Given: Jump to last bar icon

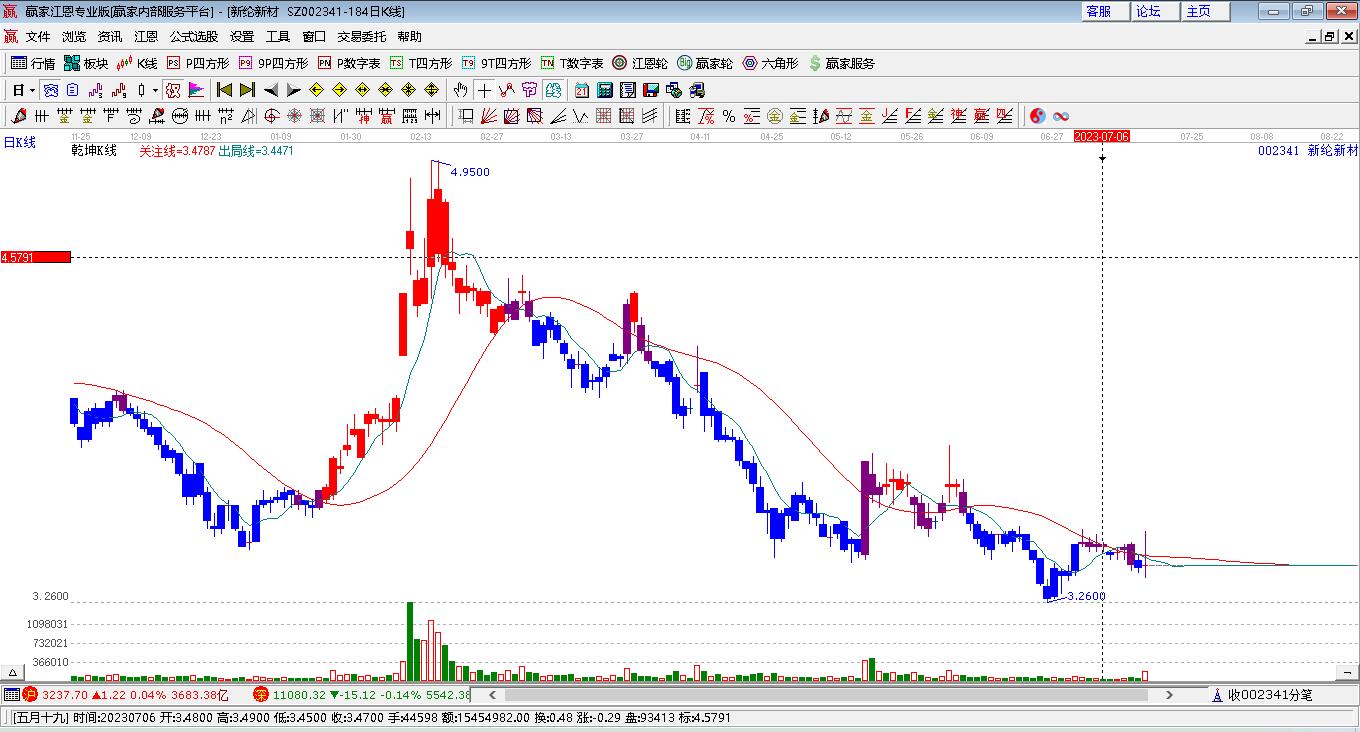Looking at the screenshot, I should pos(247,90).
